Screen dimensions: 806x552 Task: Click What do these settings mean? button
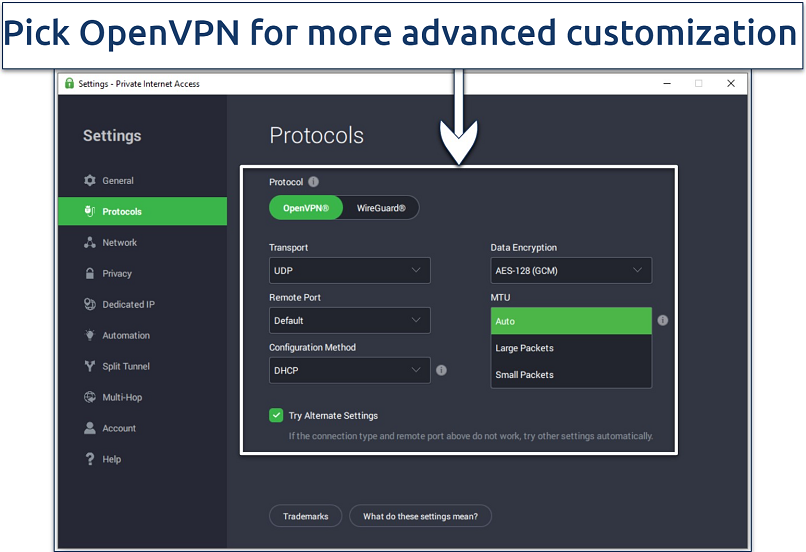pyautogui.click(x=420, y=516)
